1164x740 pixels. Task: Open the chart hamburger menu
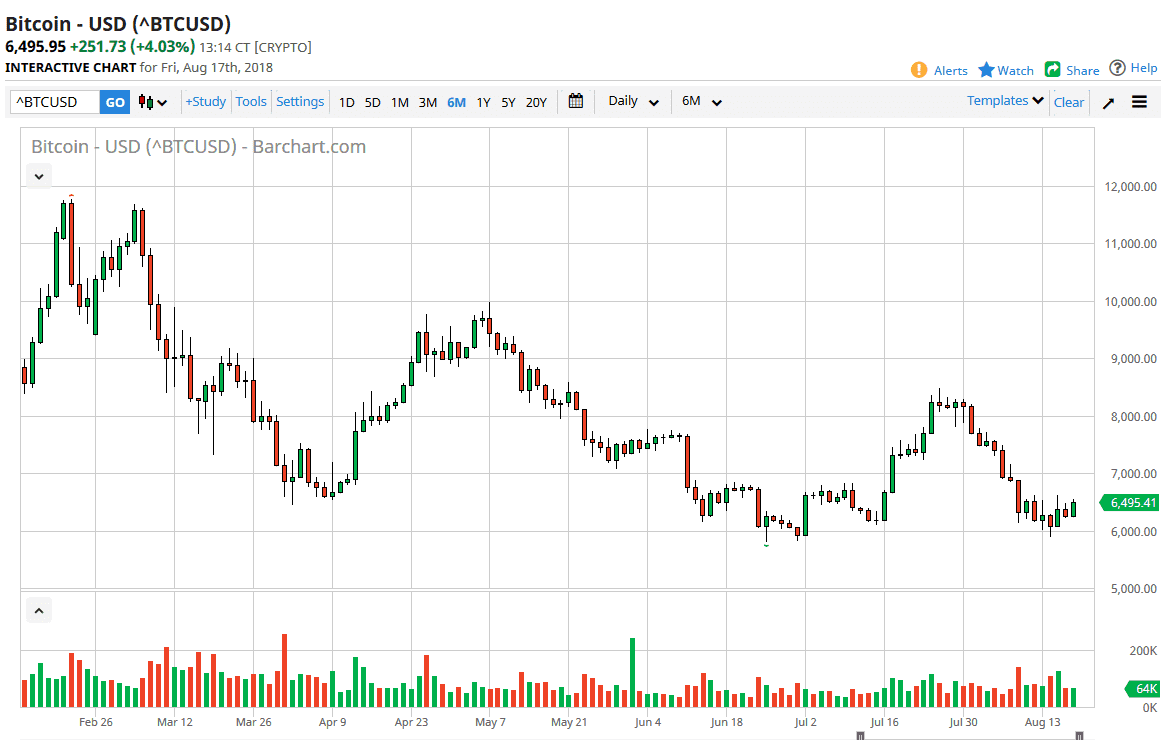1140,101
